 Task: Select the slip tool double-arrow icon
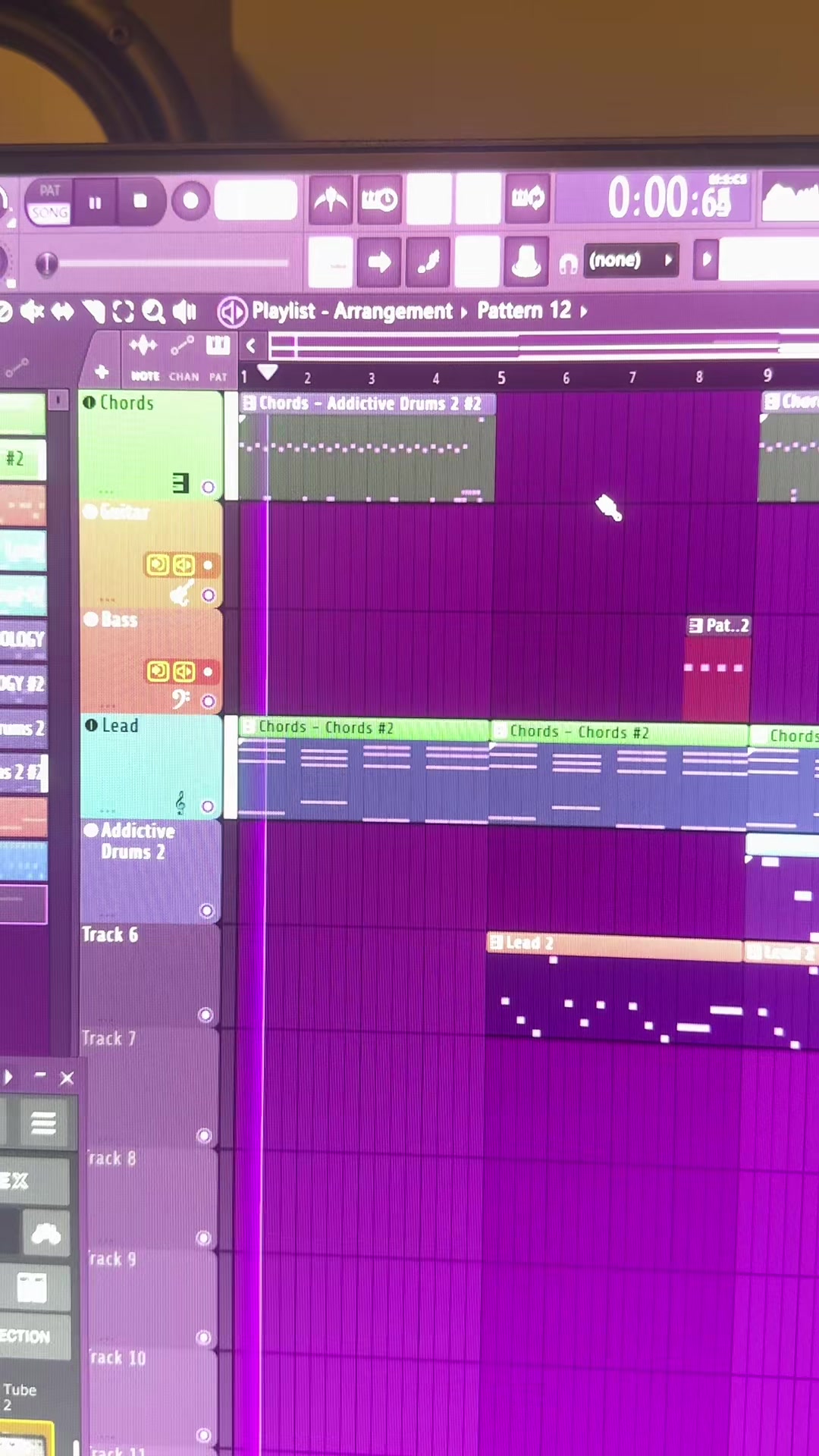click(63, 311)
